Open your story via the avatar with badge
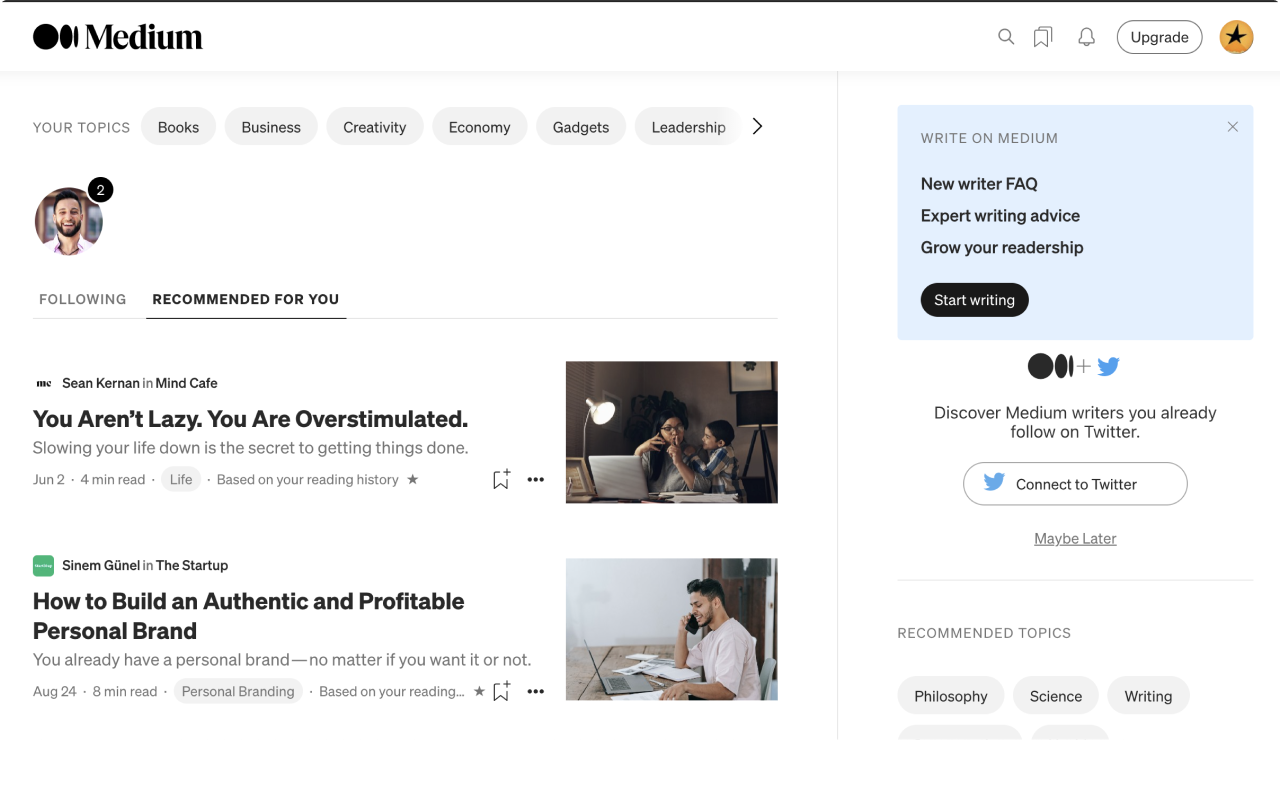Screen dimensions: 1280x800 [68, 220]
